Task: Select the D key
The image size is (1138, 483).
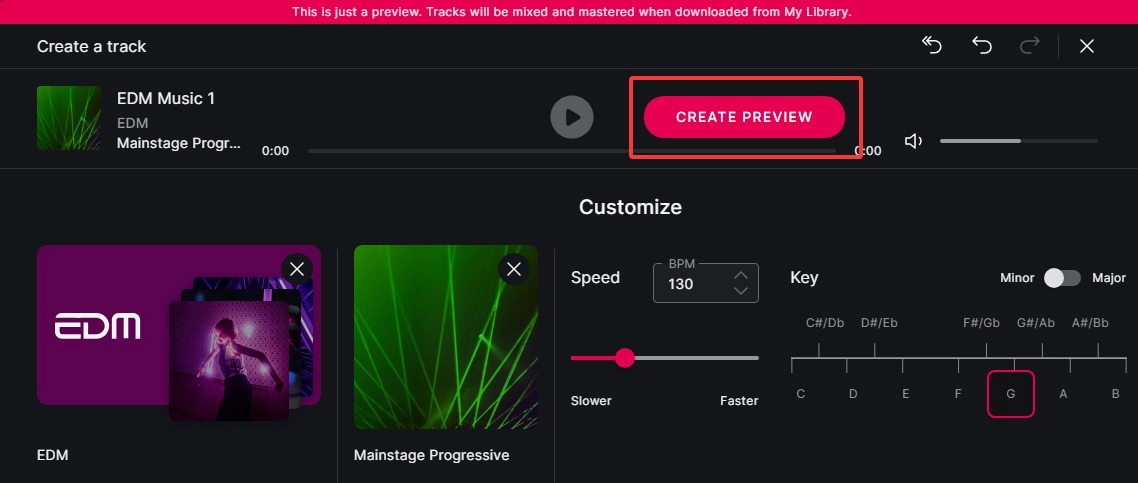Action: pyautogui.click(x=853, y=394)
